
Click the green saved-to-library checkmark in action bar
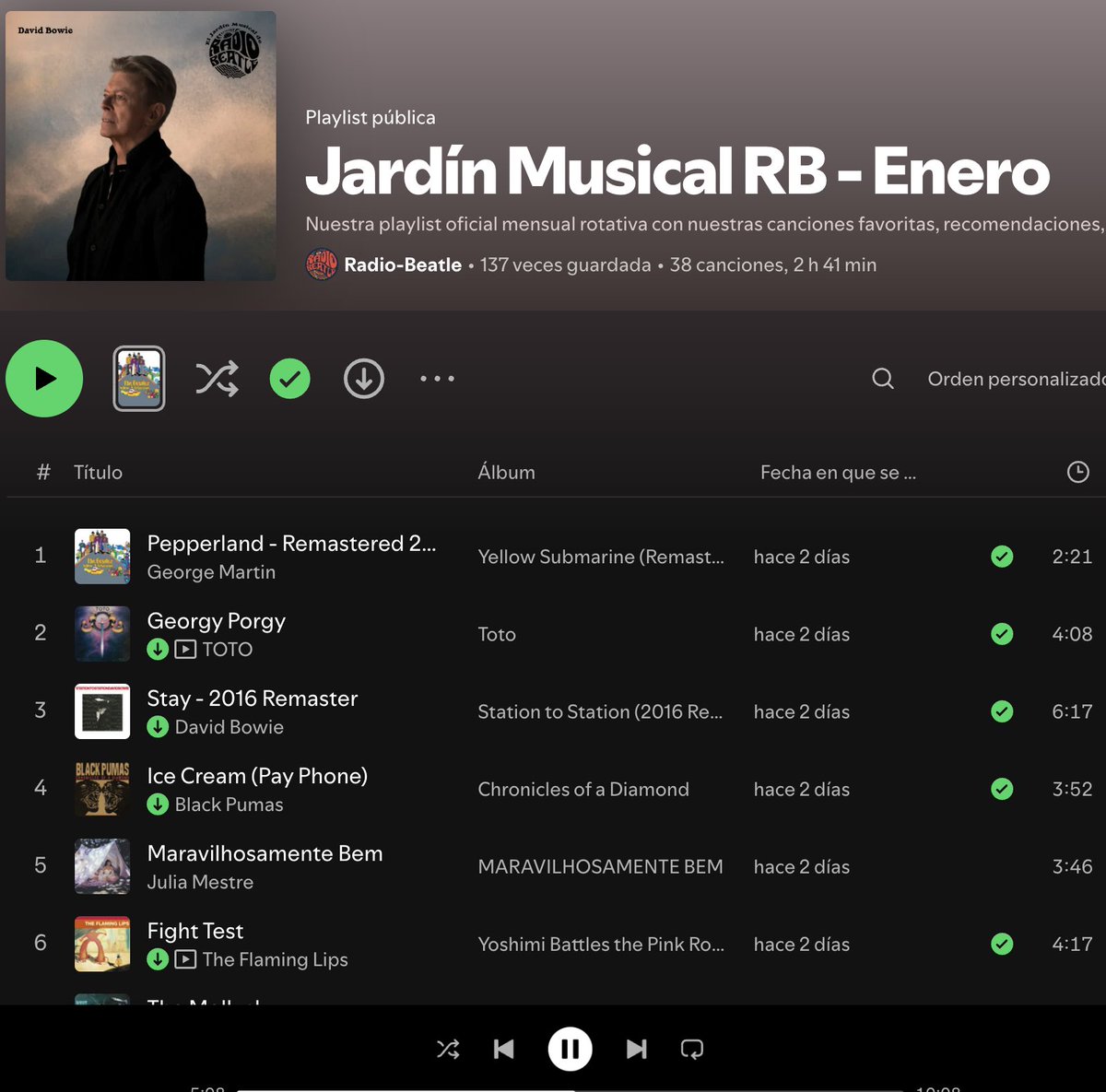click(x=289, y=379)
